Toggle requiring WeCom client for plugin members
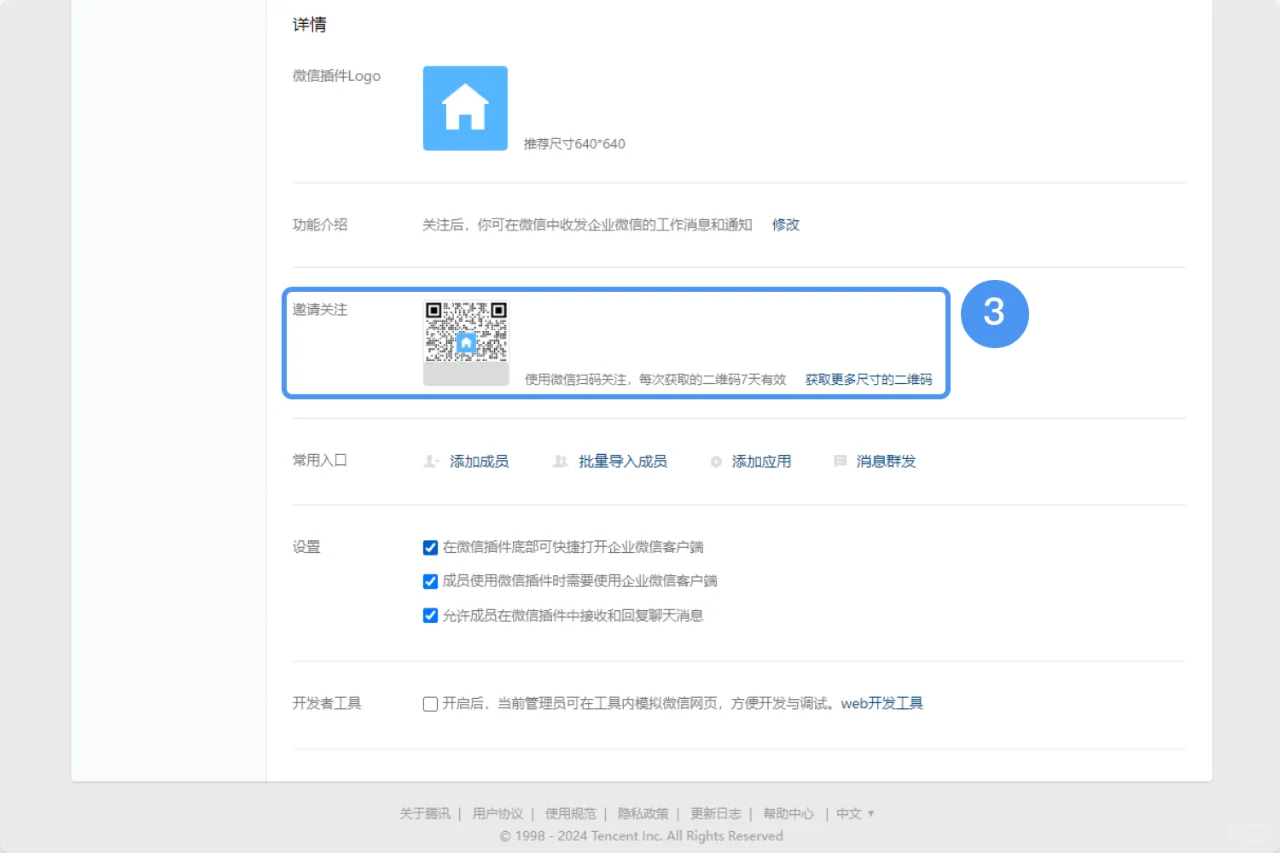The width and height of the screenshot is (1280, 853). [x=430, y=581]
